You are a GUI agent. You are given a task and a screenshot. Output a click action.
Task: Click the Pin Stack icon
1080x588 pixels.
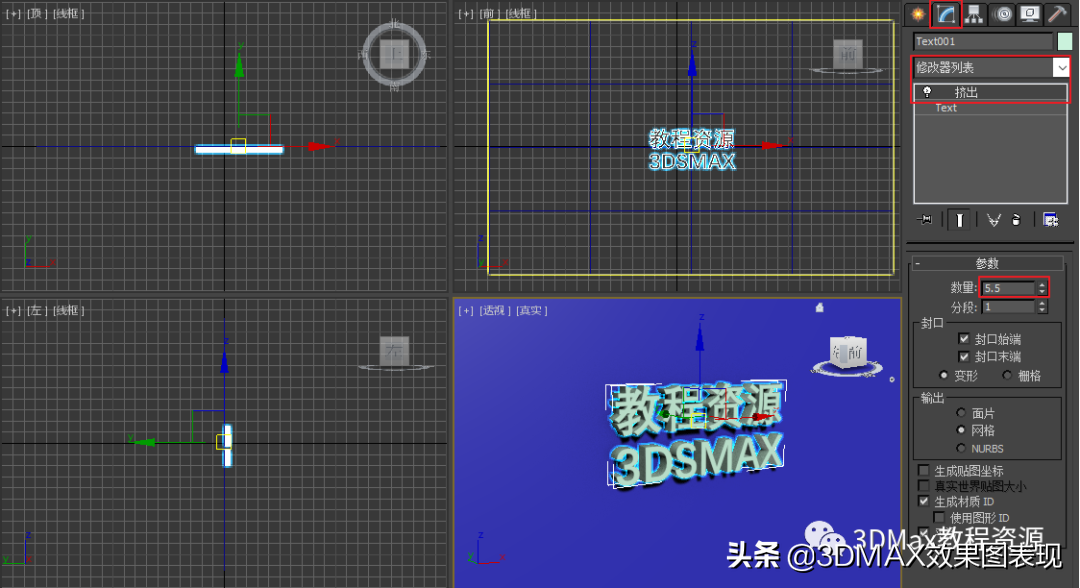924,220
